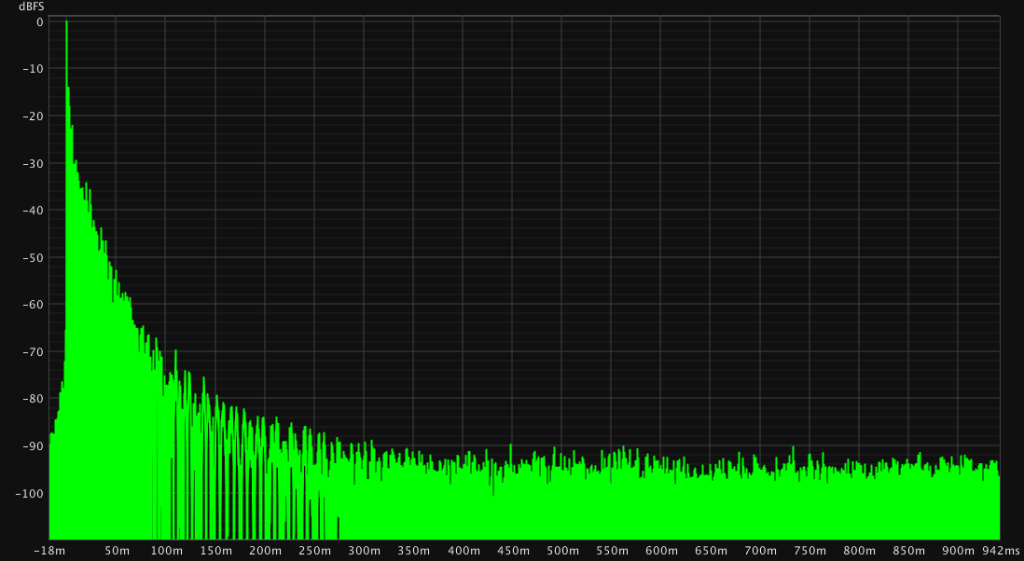Click the 0 dB label on vertical axis
The width and height of the screenshot is (1024, 561).
click(39, 21)
